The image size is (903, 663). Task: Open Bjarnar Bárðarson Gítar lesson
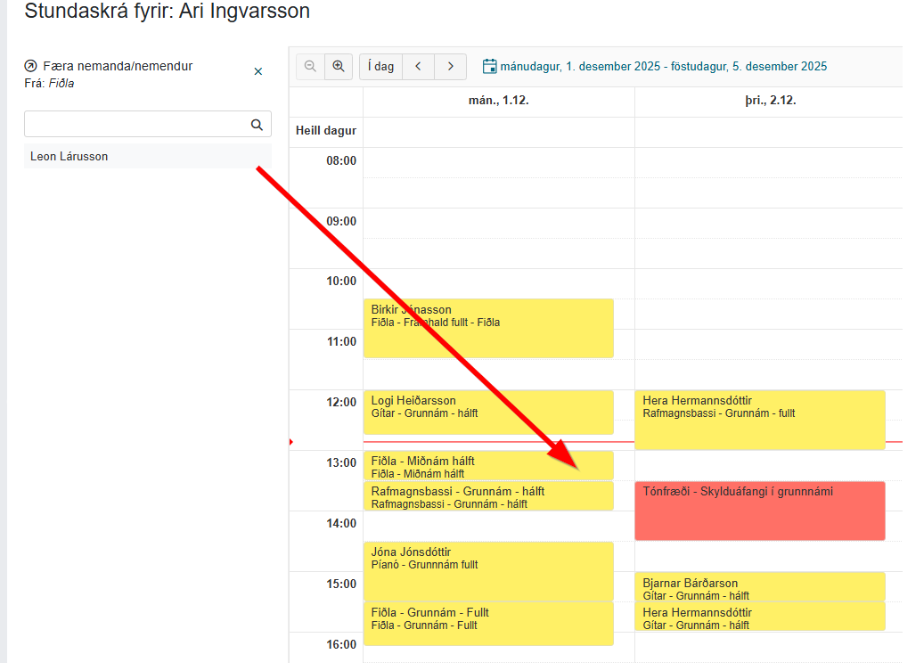click(760, 587)
